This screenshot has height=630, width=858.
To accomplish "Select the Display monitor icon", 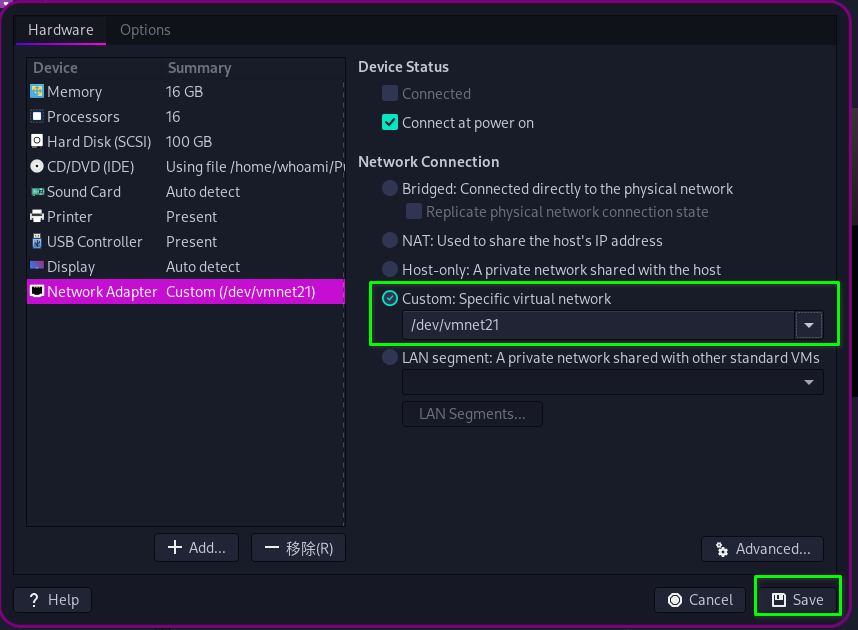I will tap(37, 267).
